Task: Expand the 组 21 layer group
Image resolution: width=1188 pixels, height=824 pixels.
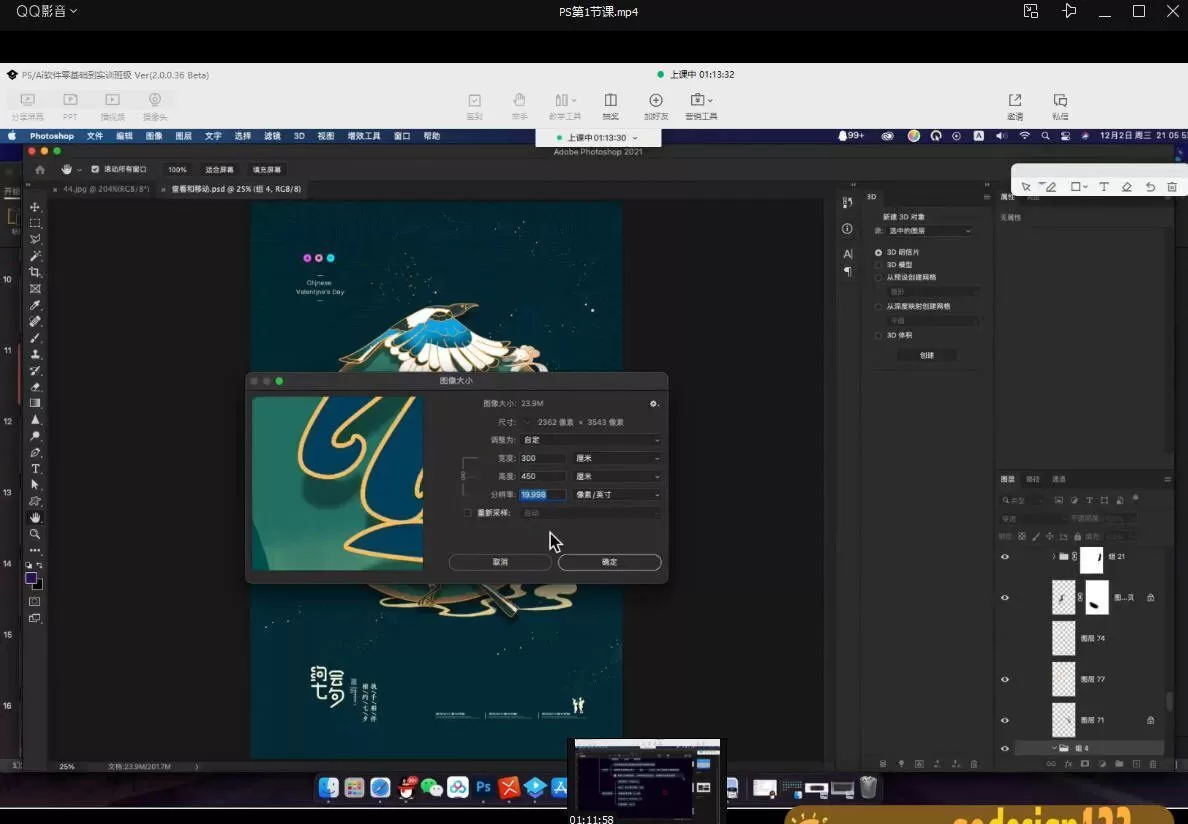Action: (x=1053, y=557)
